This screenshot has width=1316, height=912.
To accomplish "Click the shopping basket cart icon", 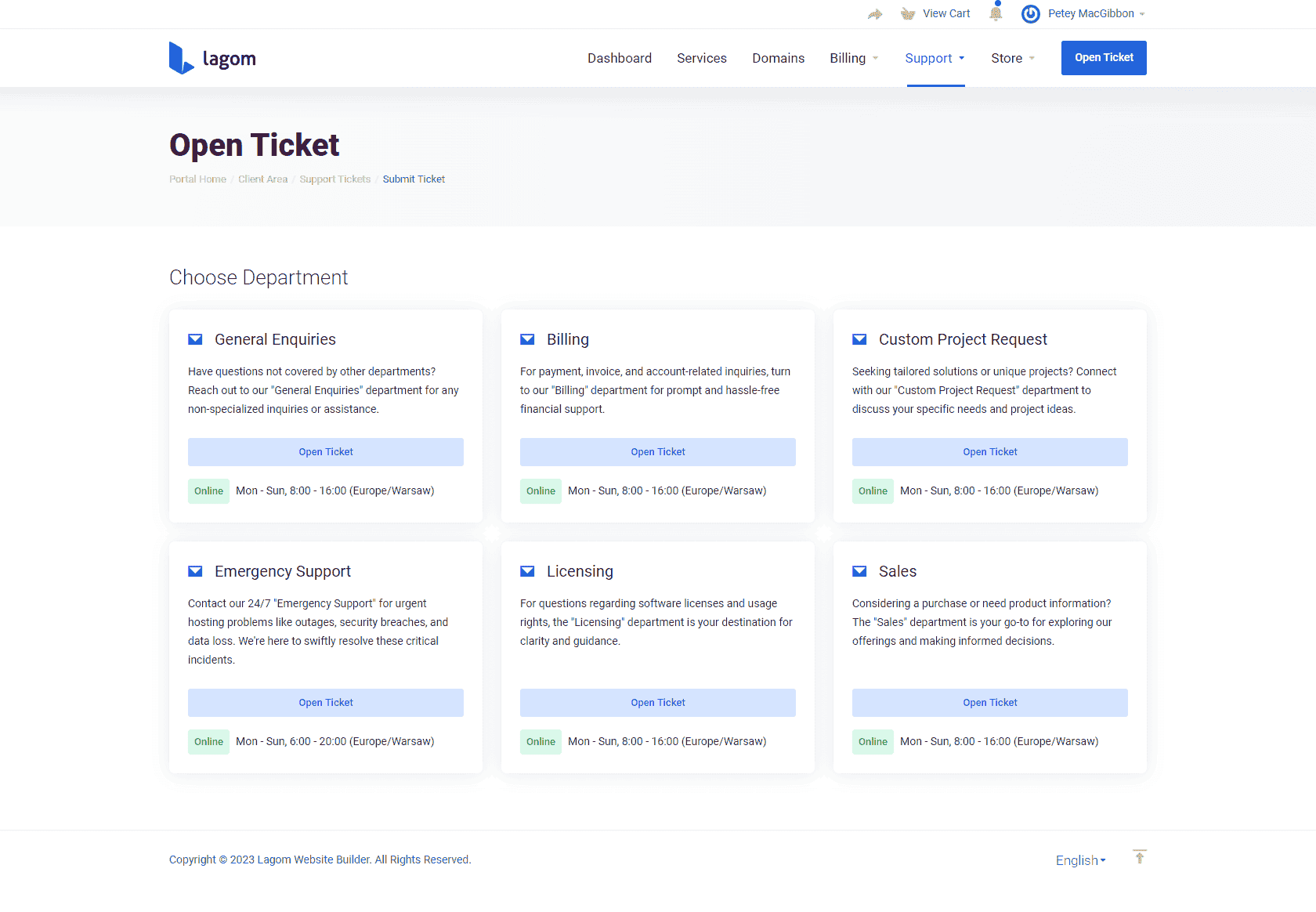I will tap(908, 14).
